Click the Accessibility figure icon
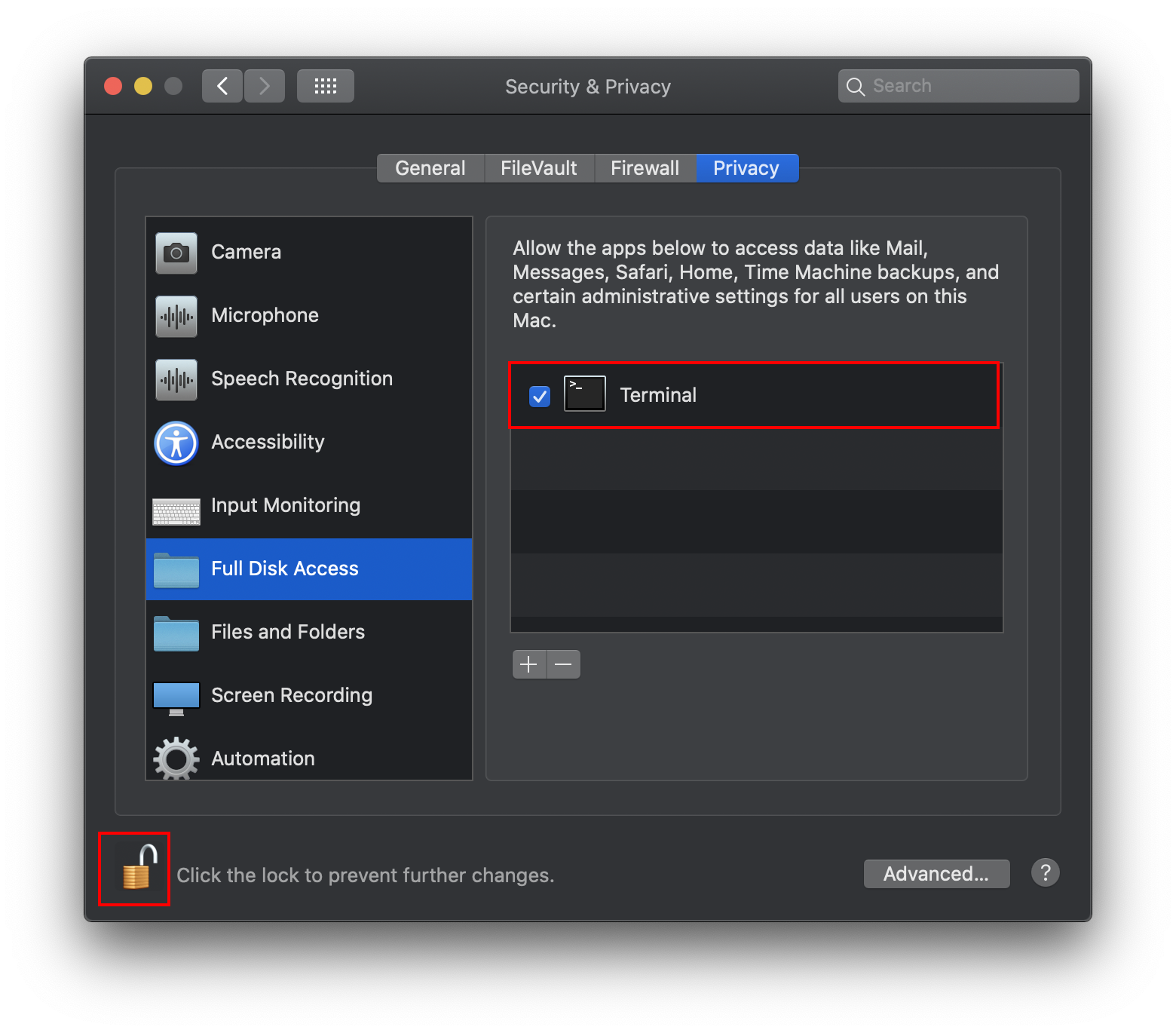 tap(176, 443)
